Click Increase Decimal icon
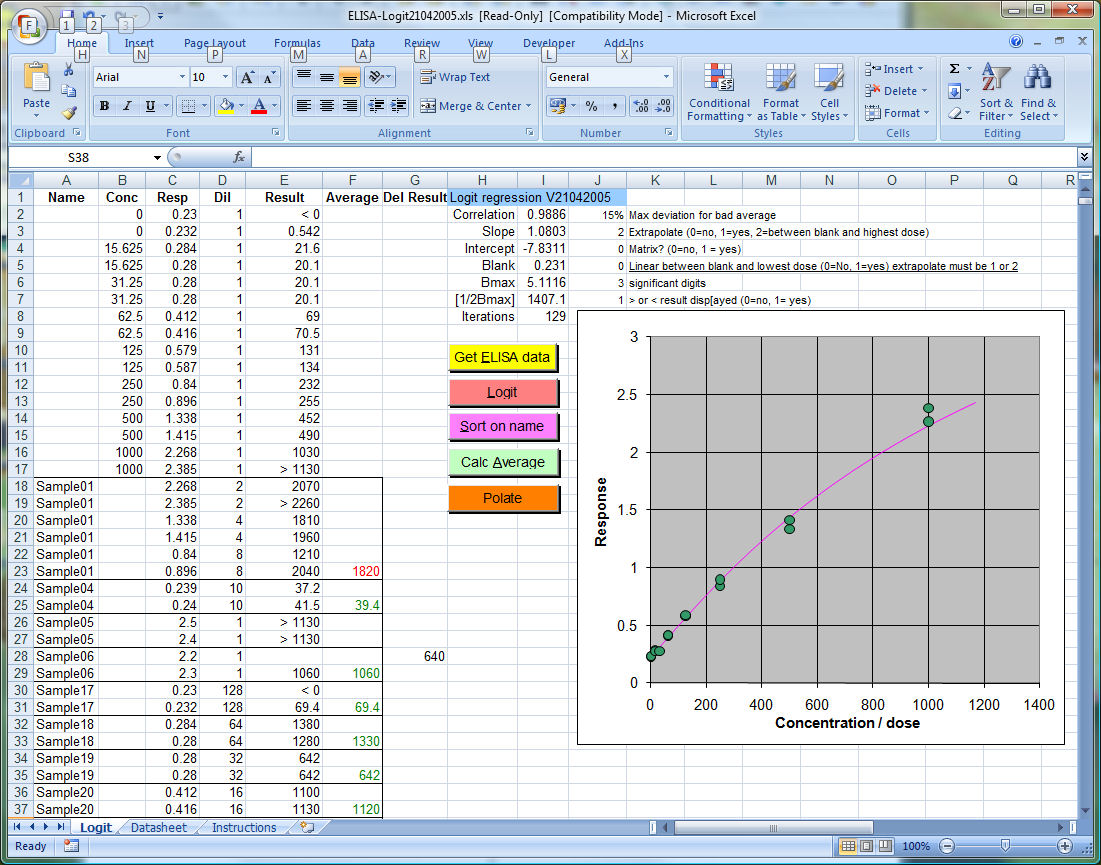The width and height of the screenshot is (1101, 865). point(640,106)
